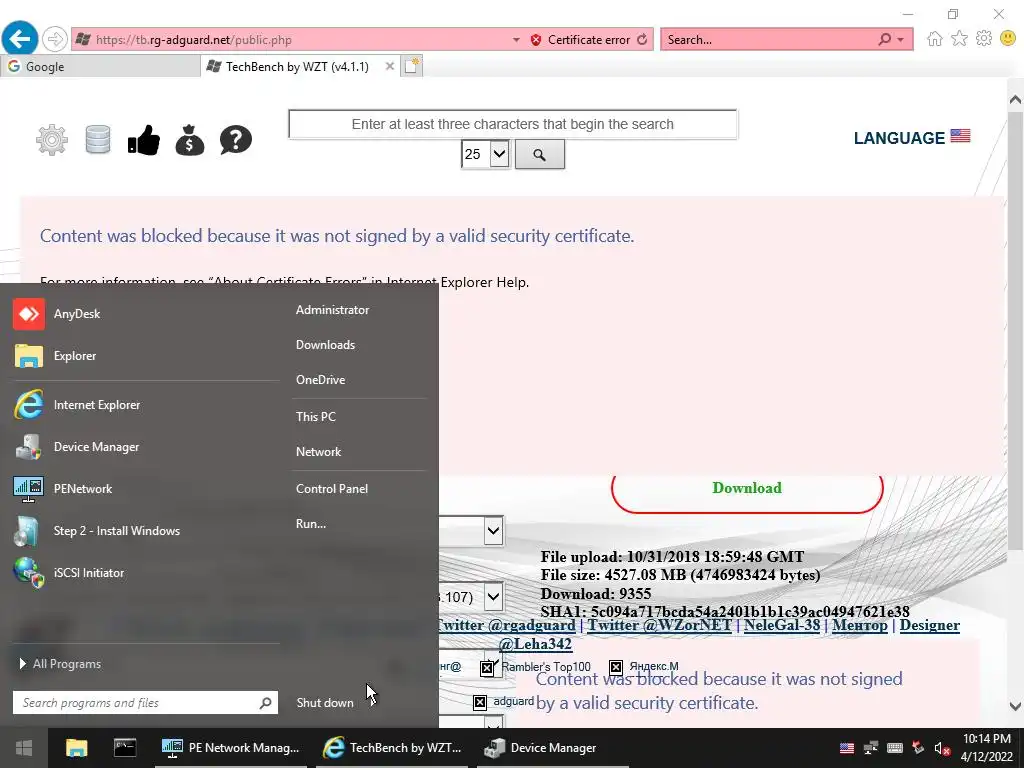Expand the 25 results dropdown

pyautogui.click(x=500, y=154)
